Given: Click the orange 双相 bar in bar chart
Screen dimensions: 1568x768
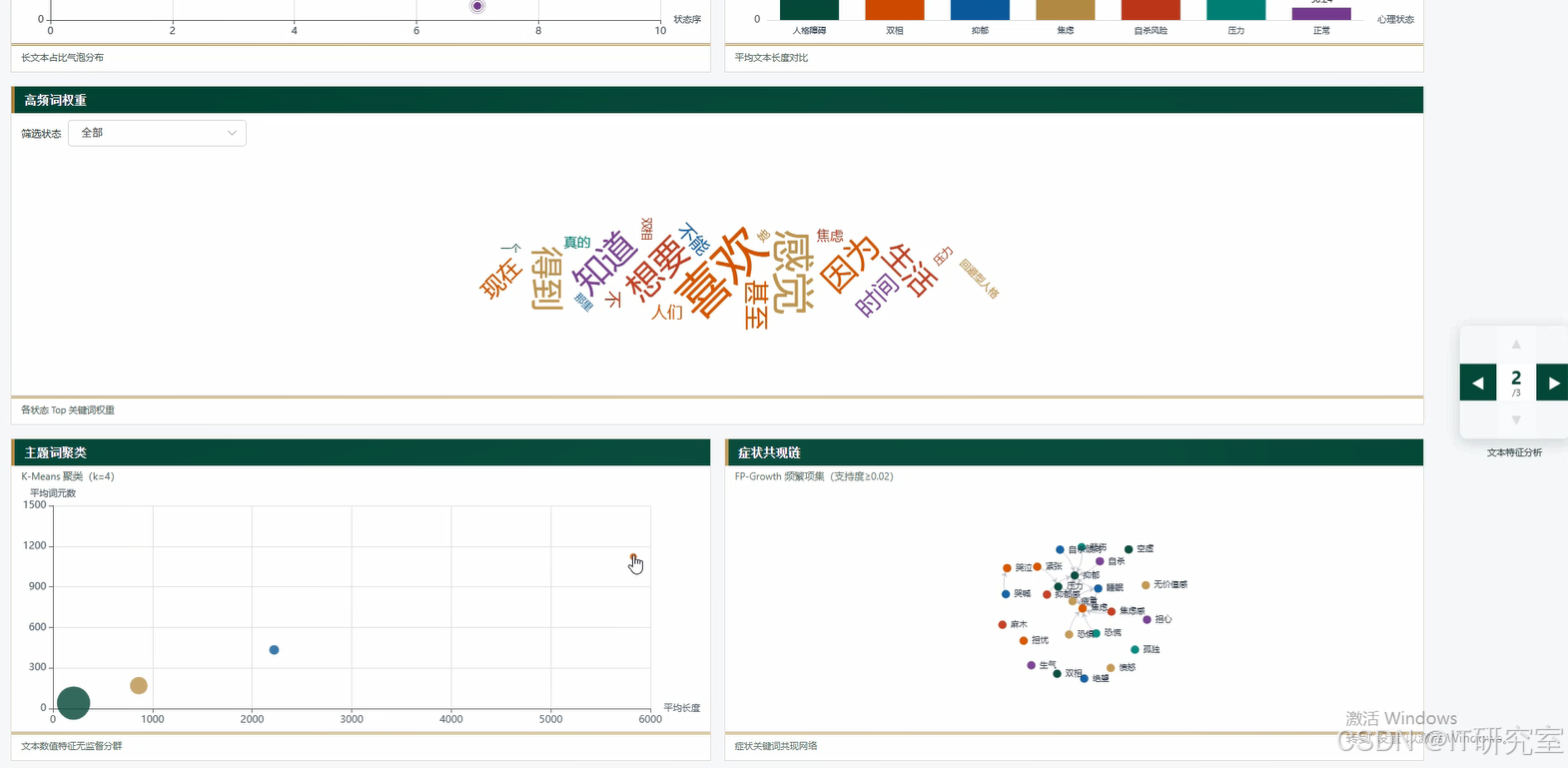Looking at the screenshot, I should (895, 10).
